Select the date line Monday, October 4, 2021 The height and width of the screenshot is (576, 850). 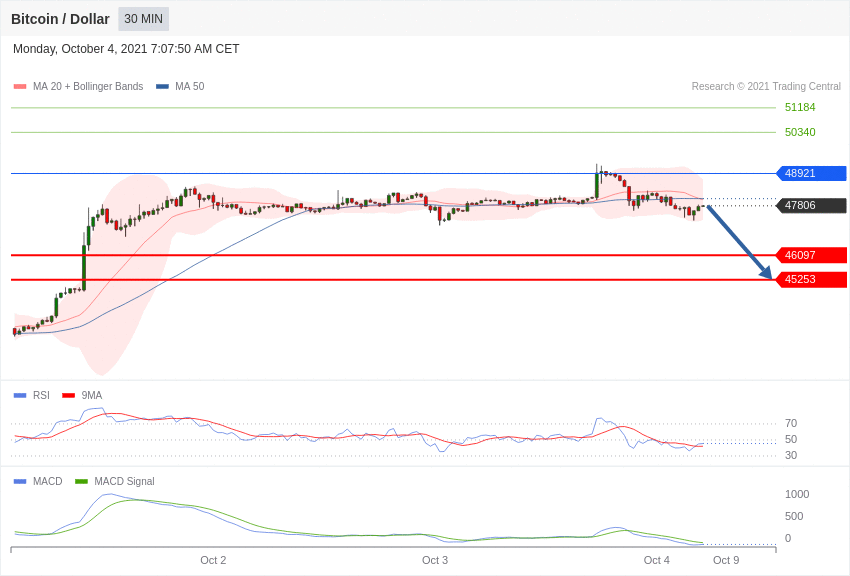126,49
